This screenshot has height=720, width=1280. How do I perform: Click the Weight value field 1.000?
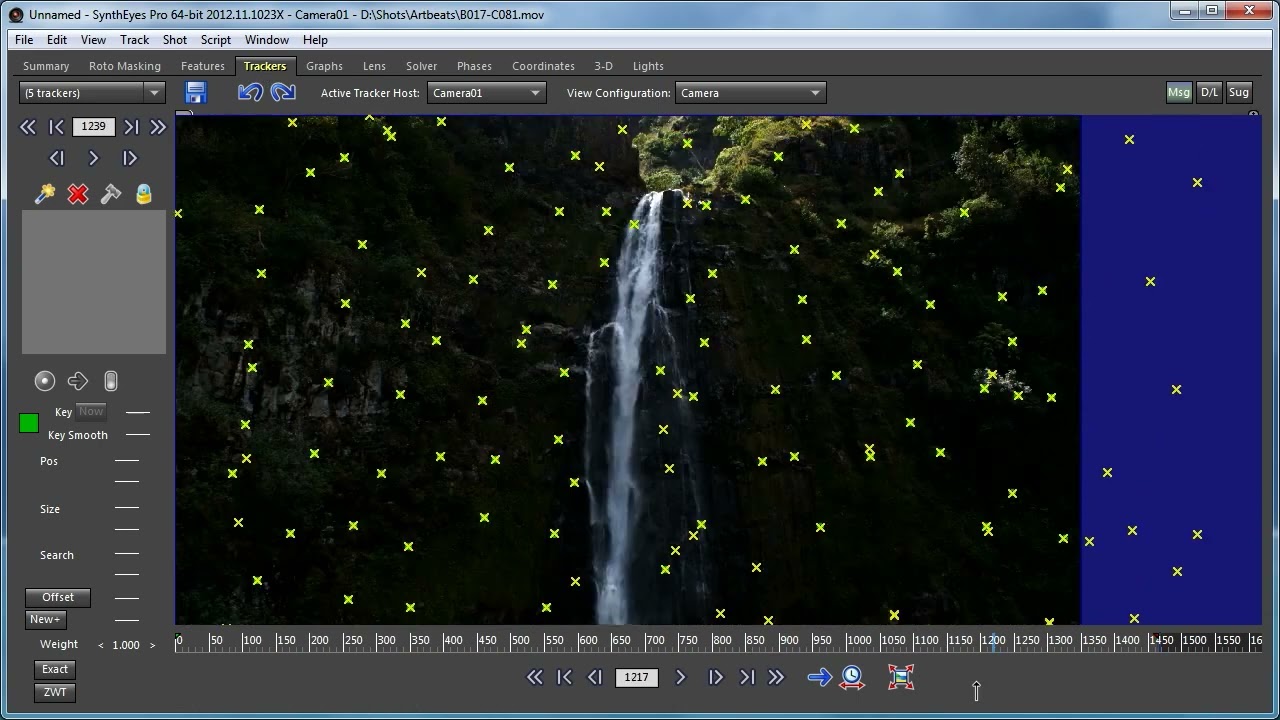pyautogui.click(x=126, y=645)
